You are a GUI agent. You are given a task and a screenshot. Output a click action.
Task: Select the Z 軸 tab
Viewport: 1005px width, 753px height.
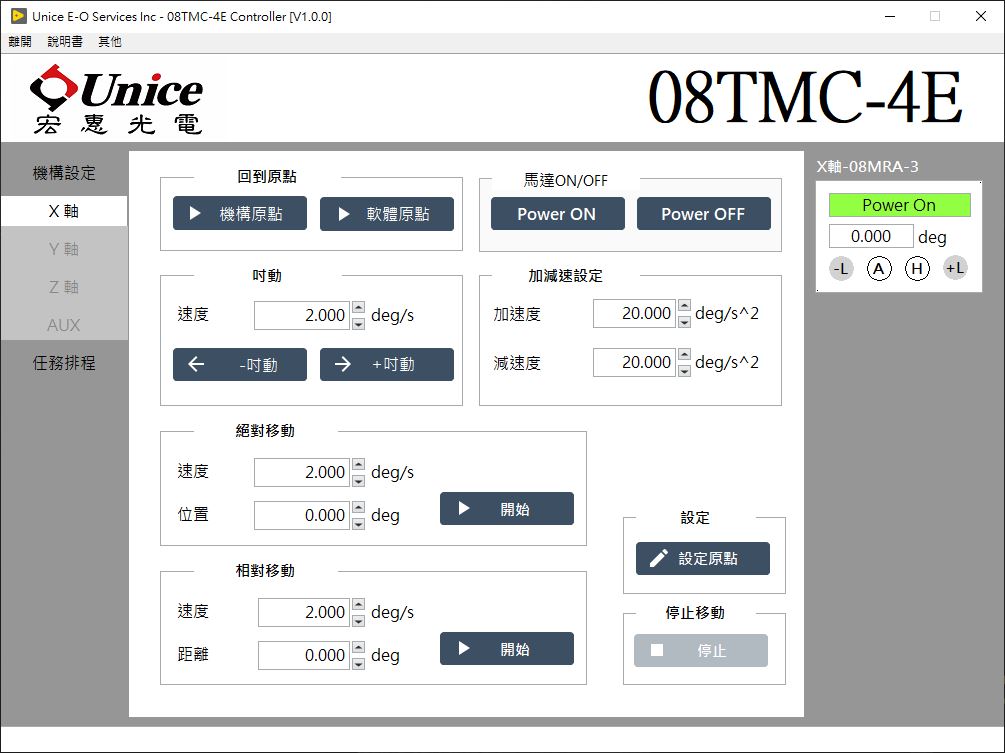[64, 286]
